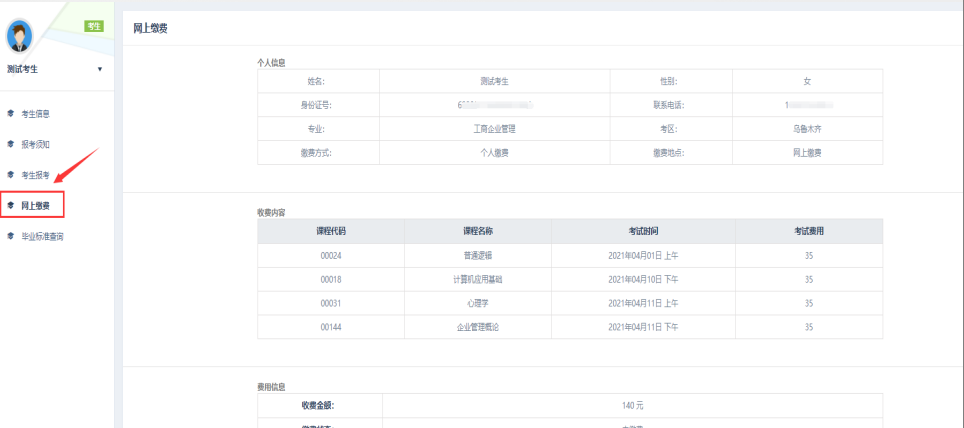Click the 考试时间 column header
The width and height of the screenshot is (964, 428).
pos(643,231)
